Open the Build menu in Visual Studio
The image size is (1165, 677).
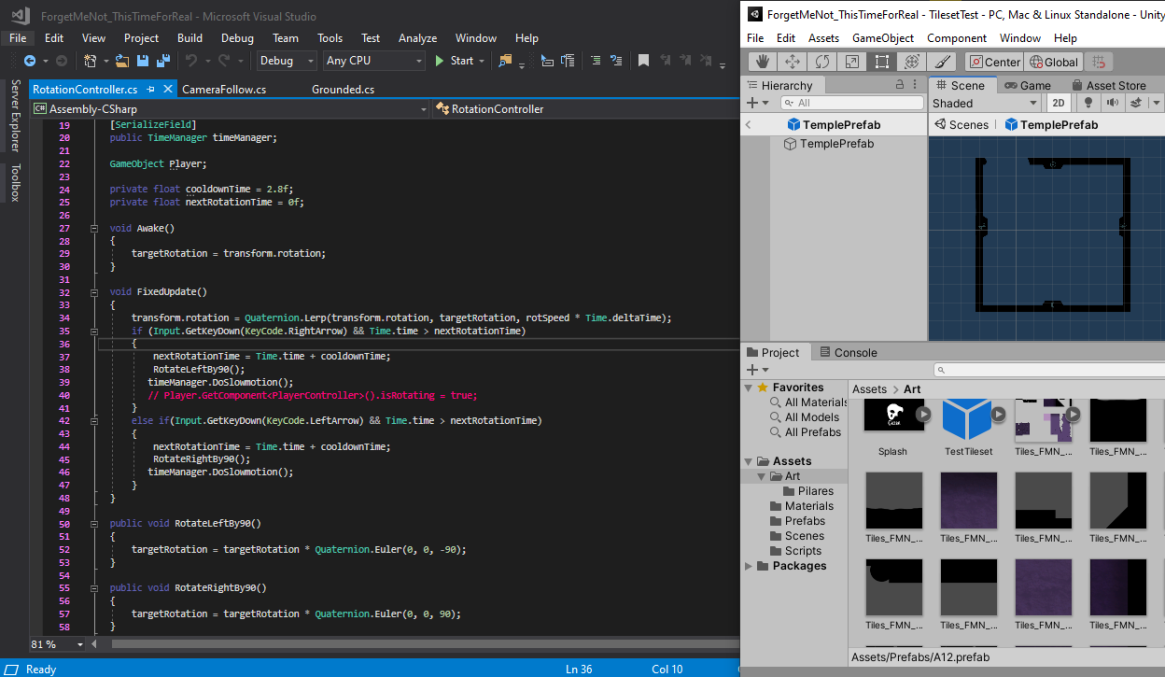coord(189,38)
